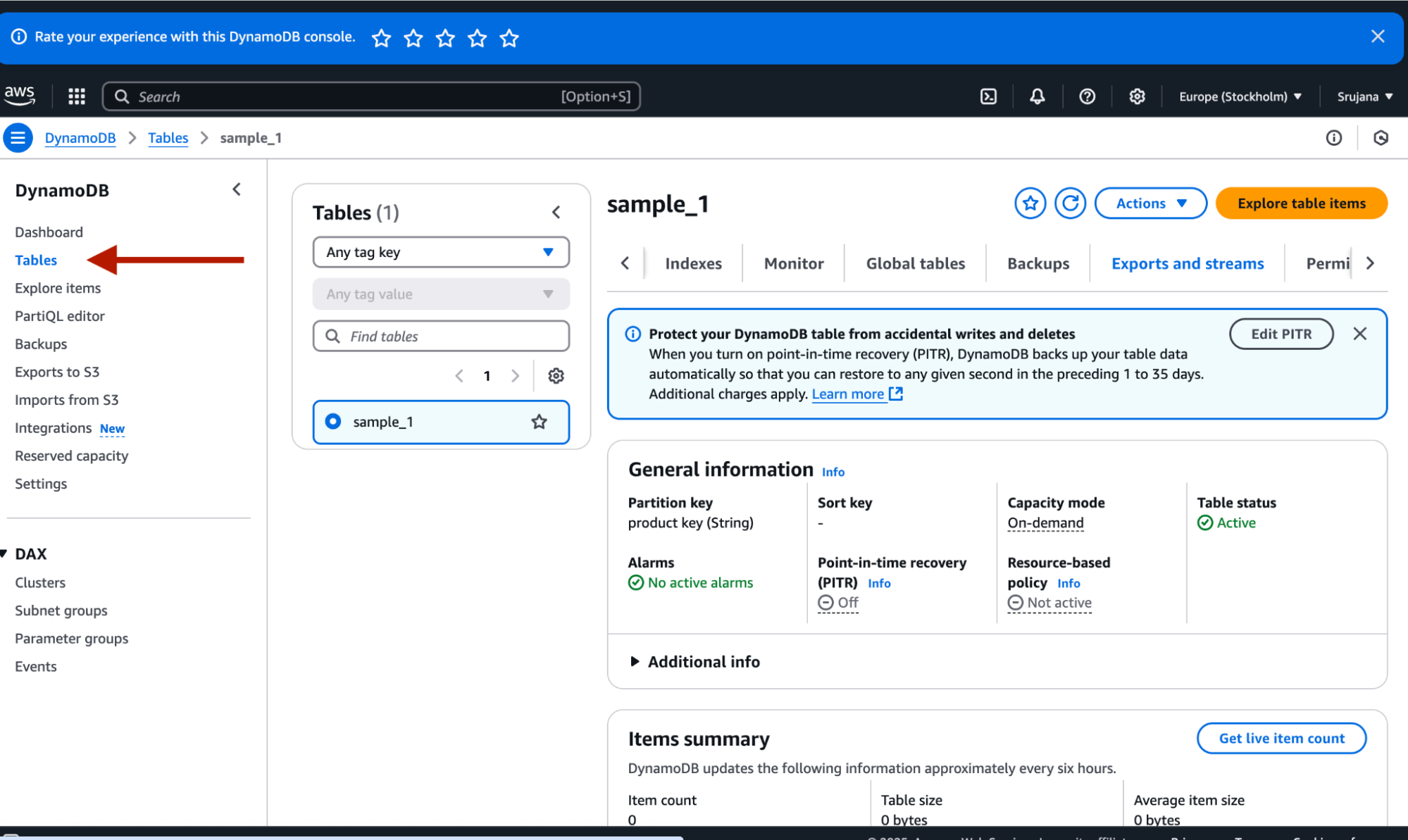Click the AWS search field

coord(371,96)
